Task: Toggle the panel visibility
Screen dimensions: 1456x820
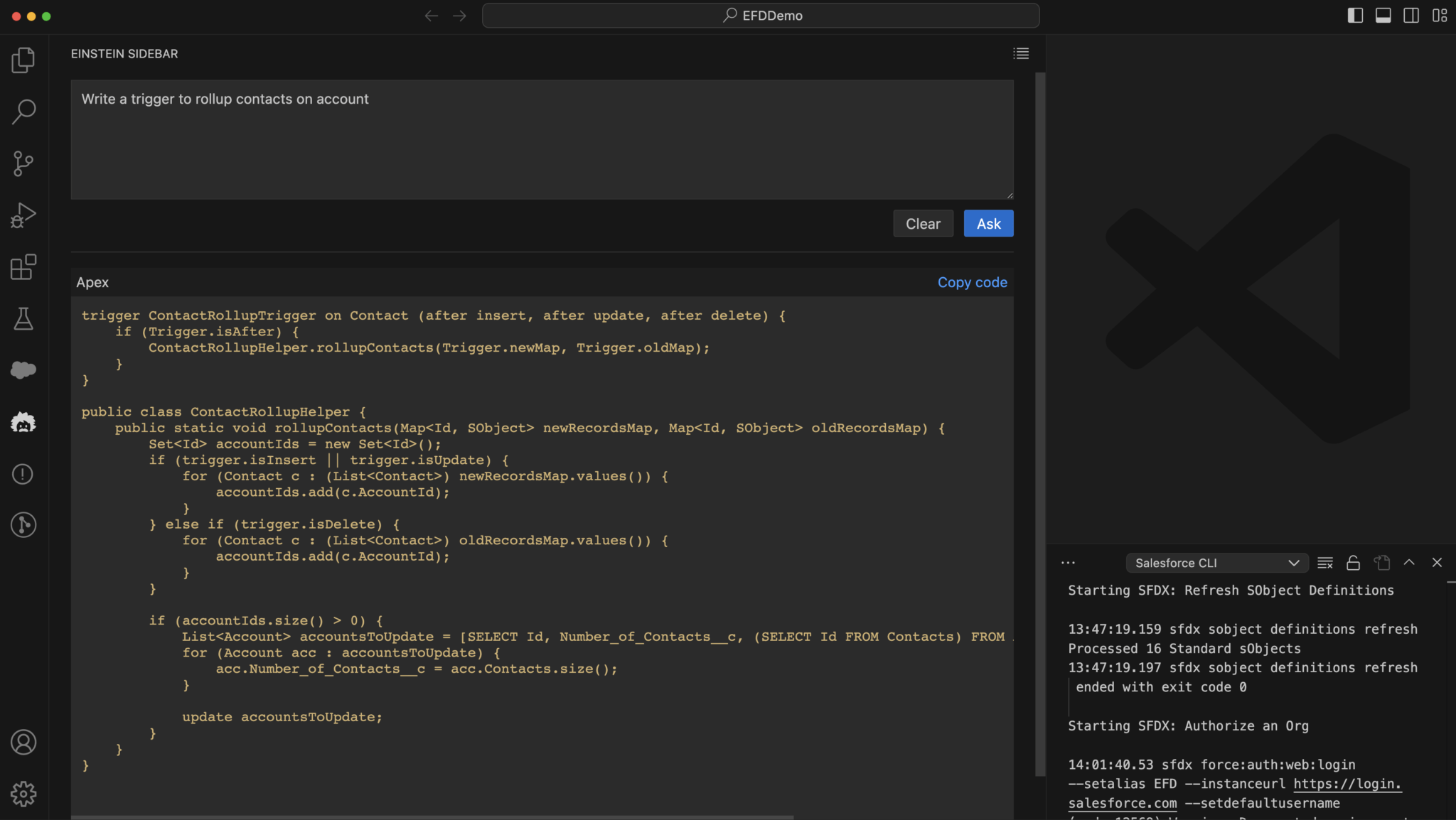Action: pyautogui.click(x=1383, y=15)
